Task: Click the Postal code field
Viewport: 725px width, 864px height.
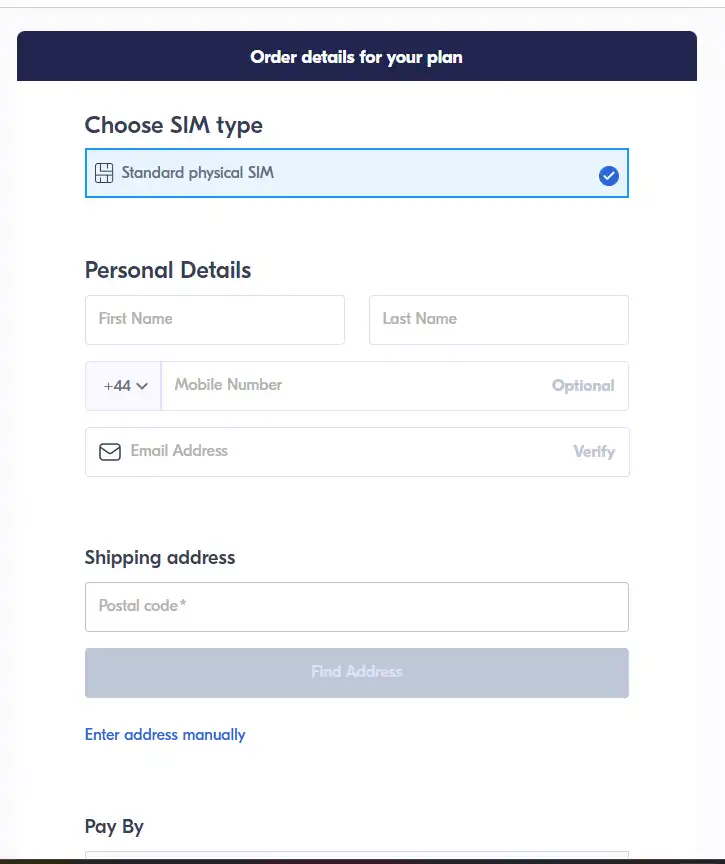Action: click(x=357, y=607)
